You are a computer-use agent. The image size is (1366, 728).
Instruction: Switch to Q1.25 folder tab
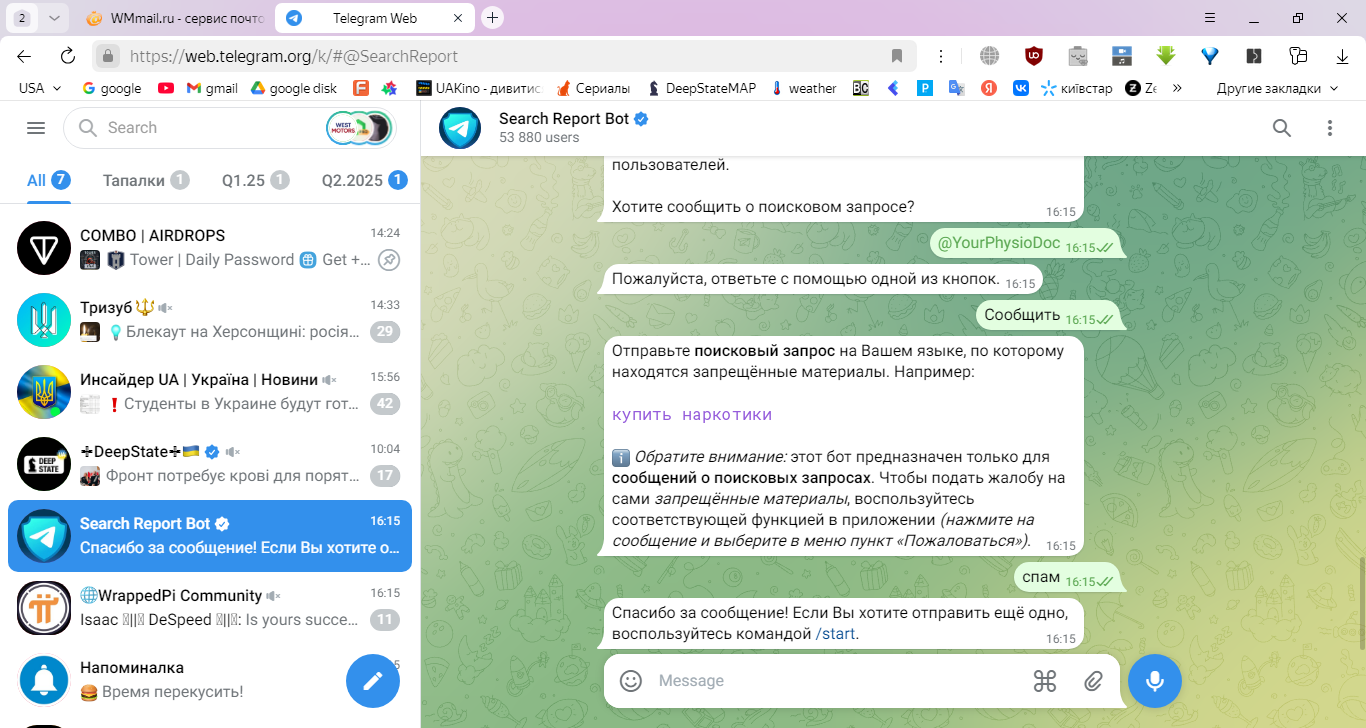pos(255,181)
